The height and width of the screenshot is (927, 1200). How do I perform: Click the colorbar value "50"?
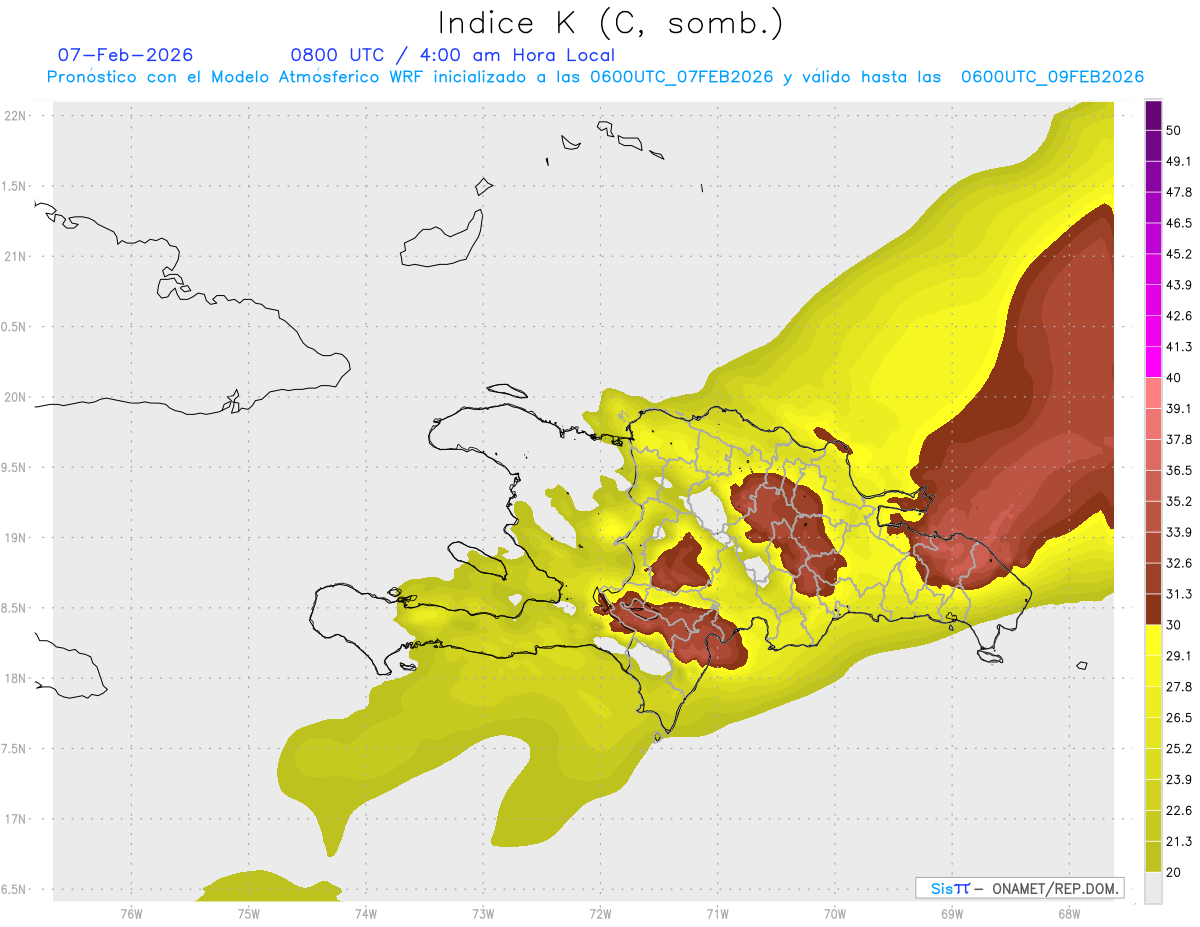pos(1174,131)
